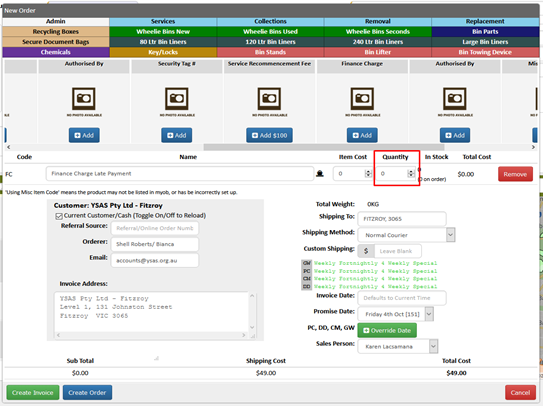Image resolution: width=543 pixels, height=406 pixels.
Task: Click the person icon next to Finance Charge name
Action: [x=320, y=174]
